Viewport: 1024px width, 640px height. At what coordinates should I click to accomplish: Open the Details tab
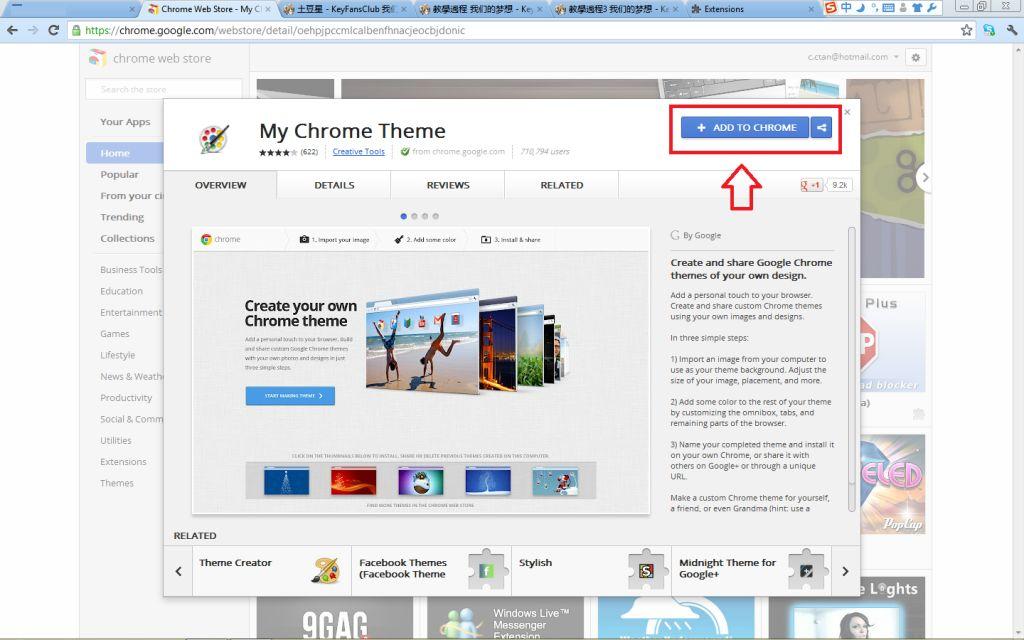(x=334, y=185)
